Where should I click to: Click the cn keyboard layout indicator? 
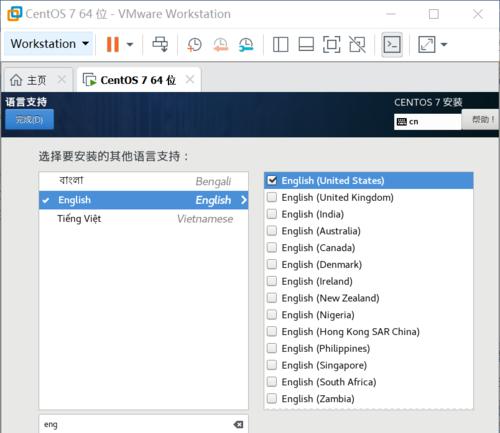[428, 122]
